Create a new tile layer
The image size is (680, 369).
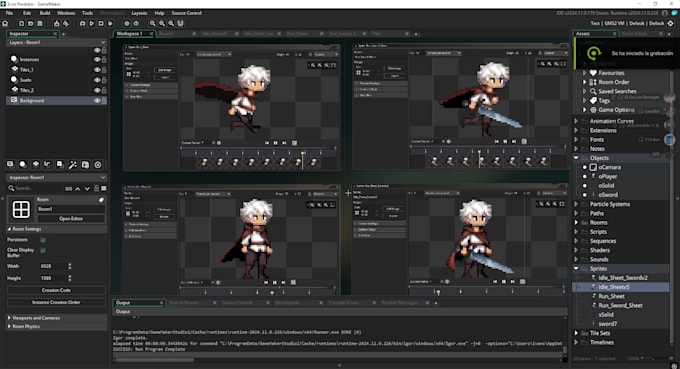click(36, 164)
